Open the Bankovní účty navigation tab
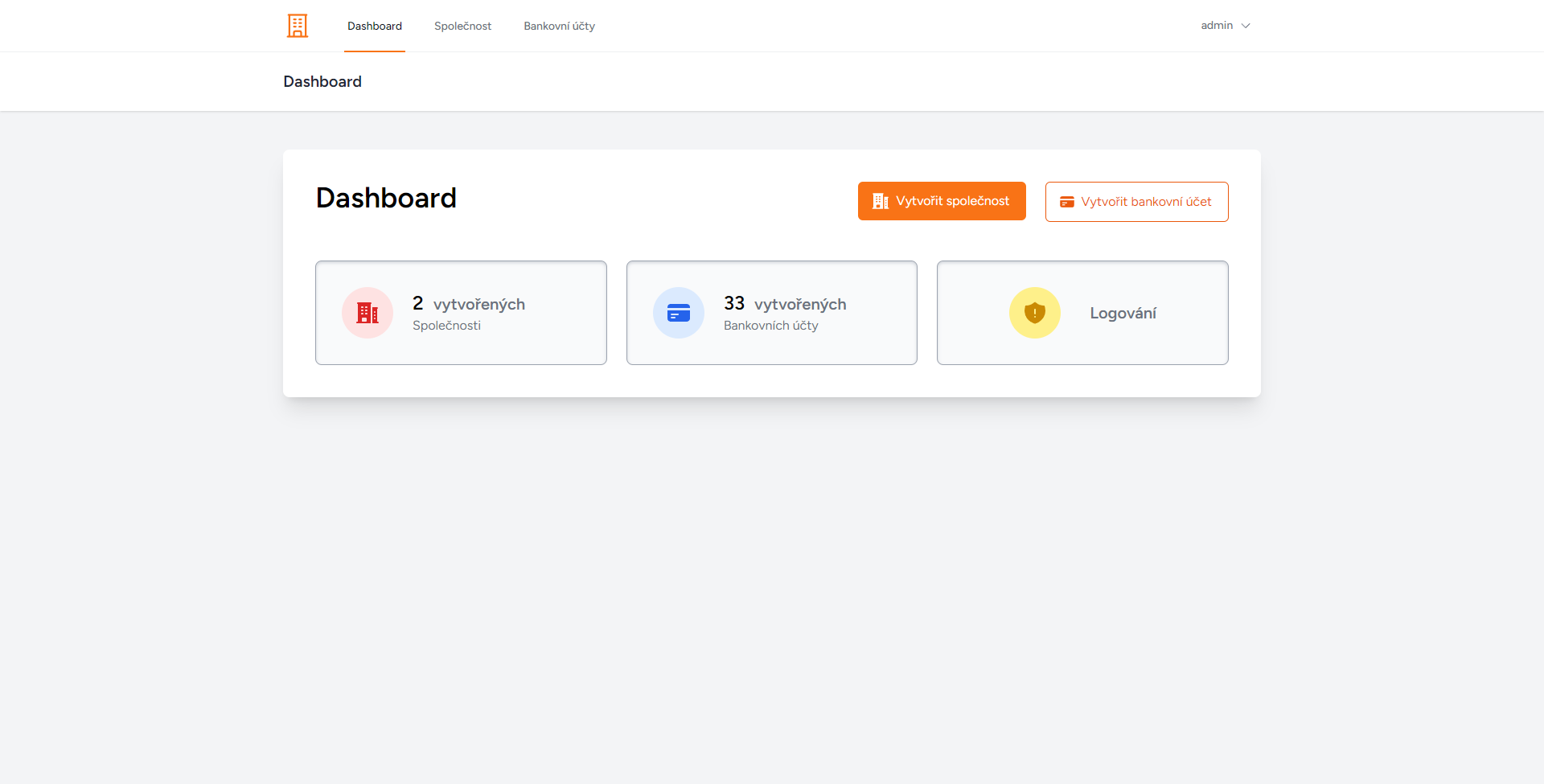This screenshot has height=784, width=1544. 559,26
